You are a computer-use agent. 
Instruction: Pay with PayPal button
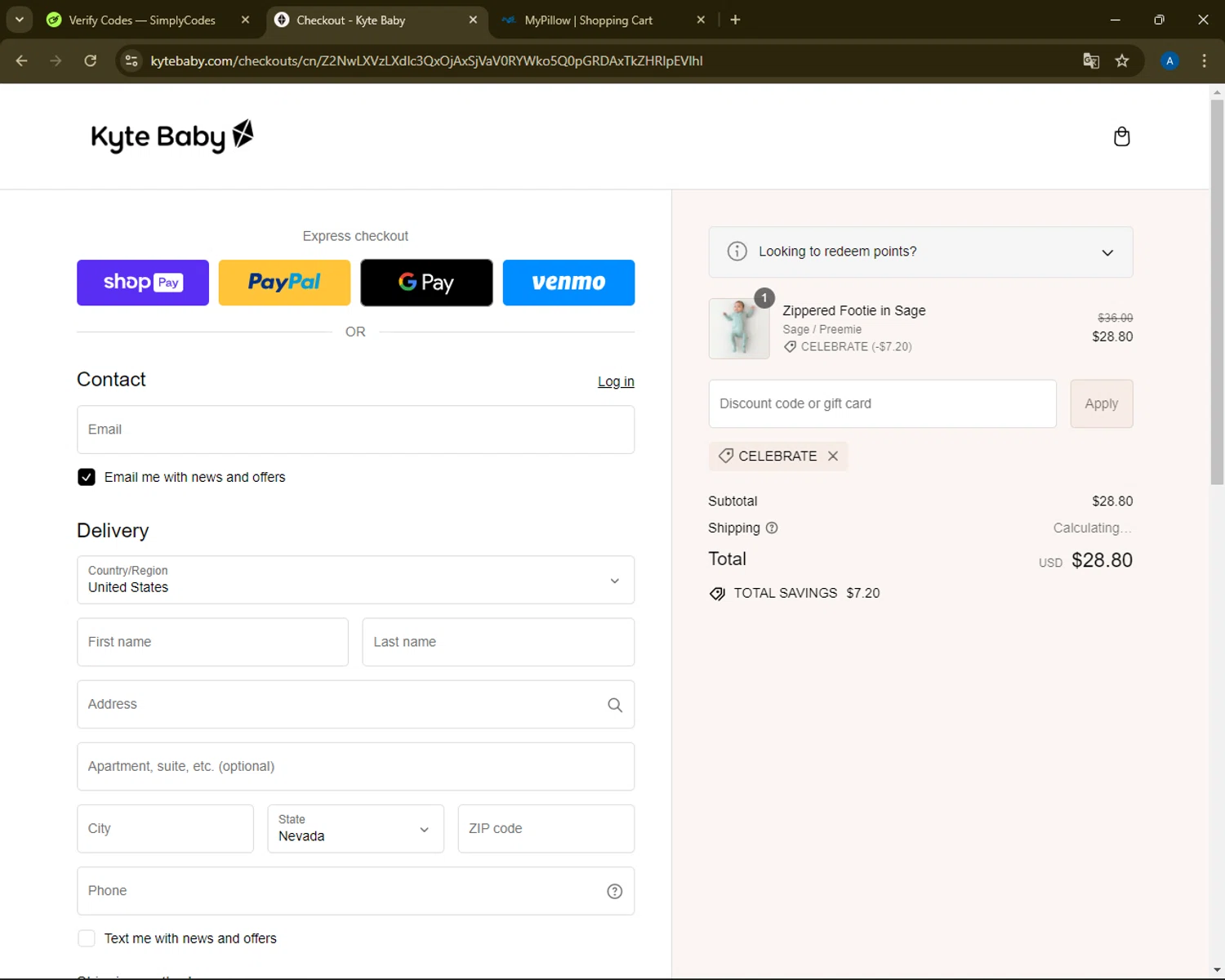click(x=284, y=283)
